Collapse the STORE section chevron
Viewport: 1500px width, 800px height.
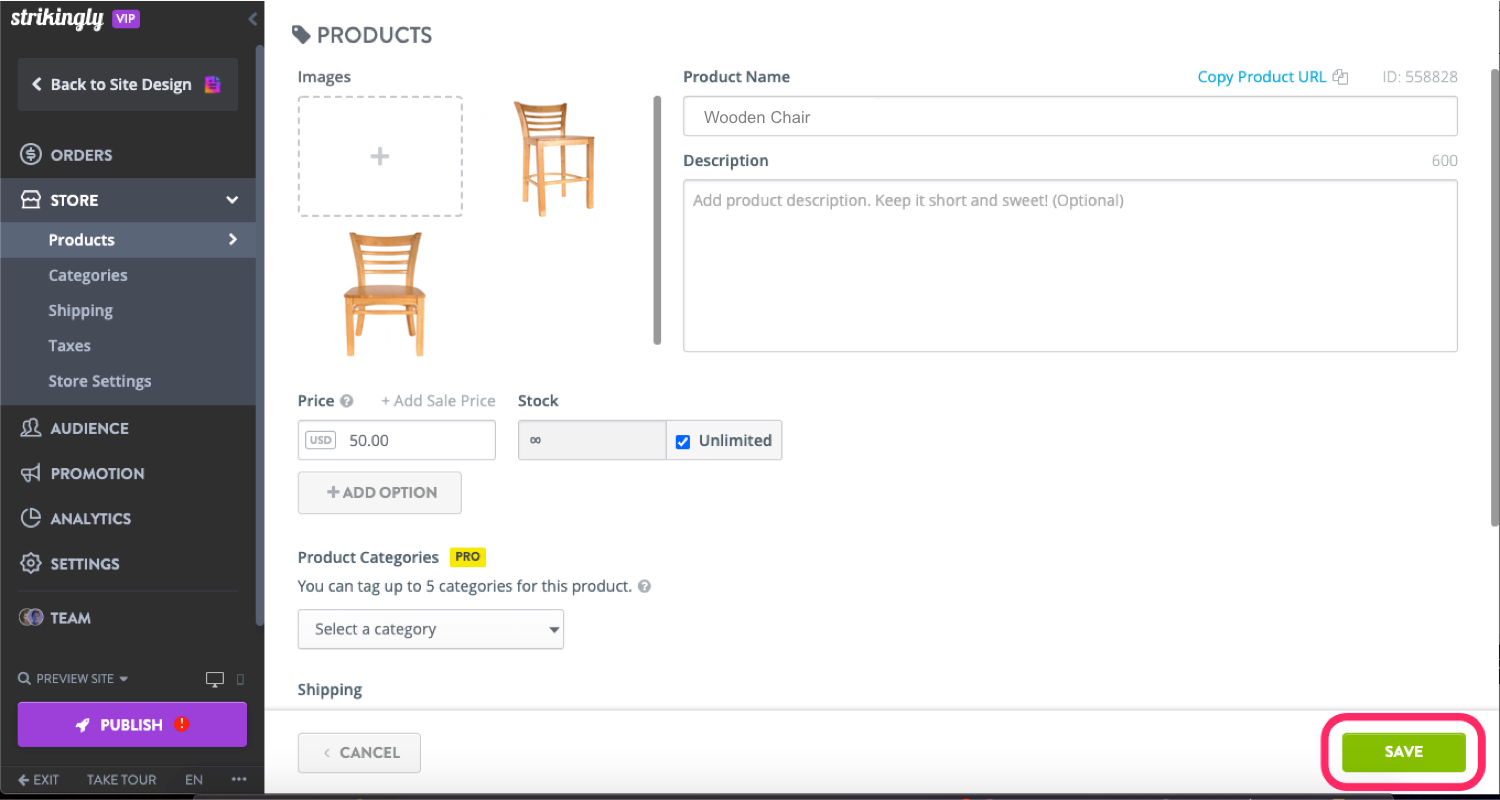(x=233, y=200)
